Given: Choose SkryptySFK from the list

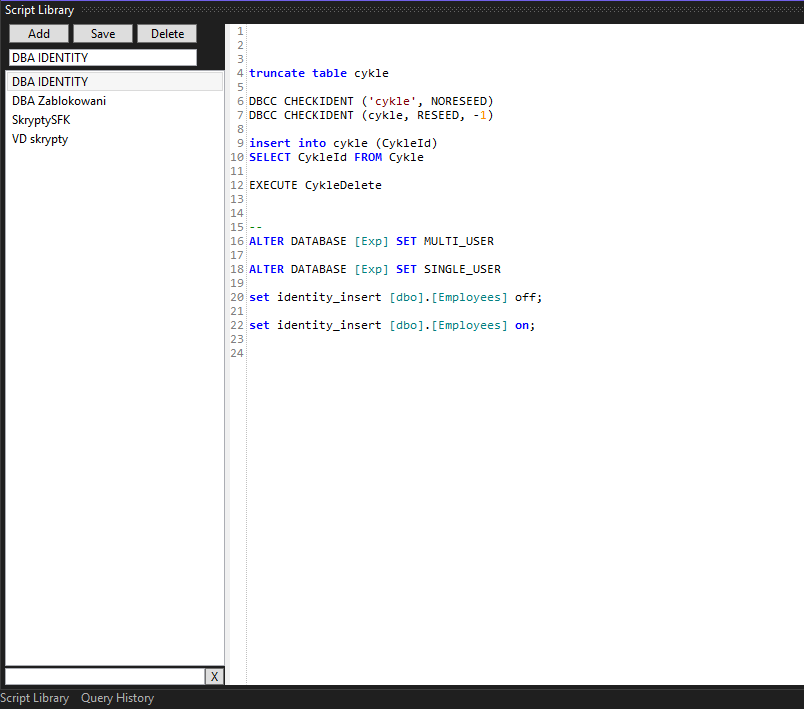Looking at the screenshot, I should tap(41, 120).
